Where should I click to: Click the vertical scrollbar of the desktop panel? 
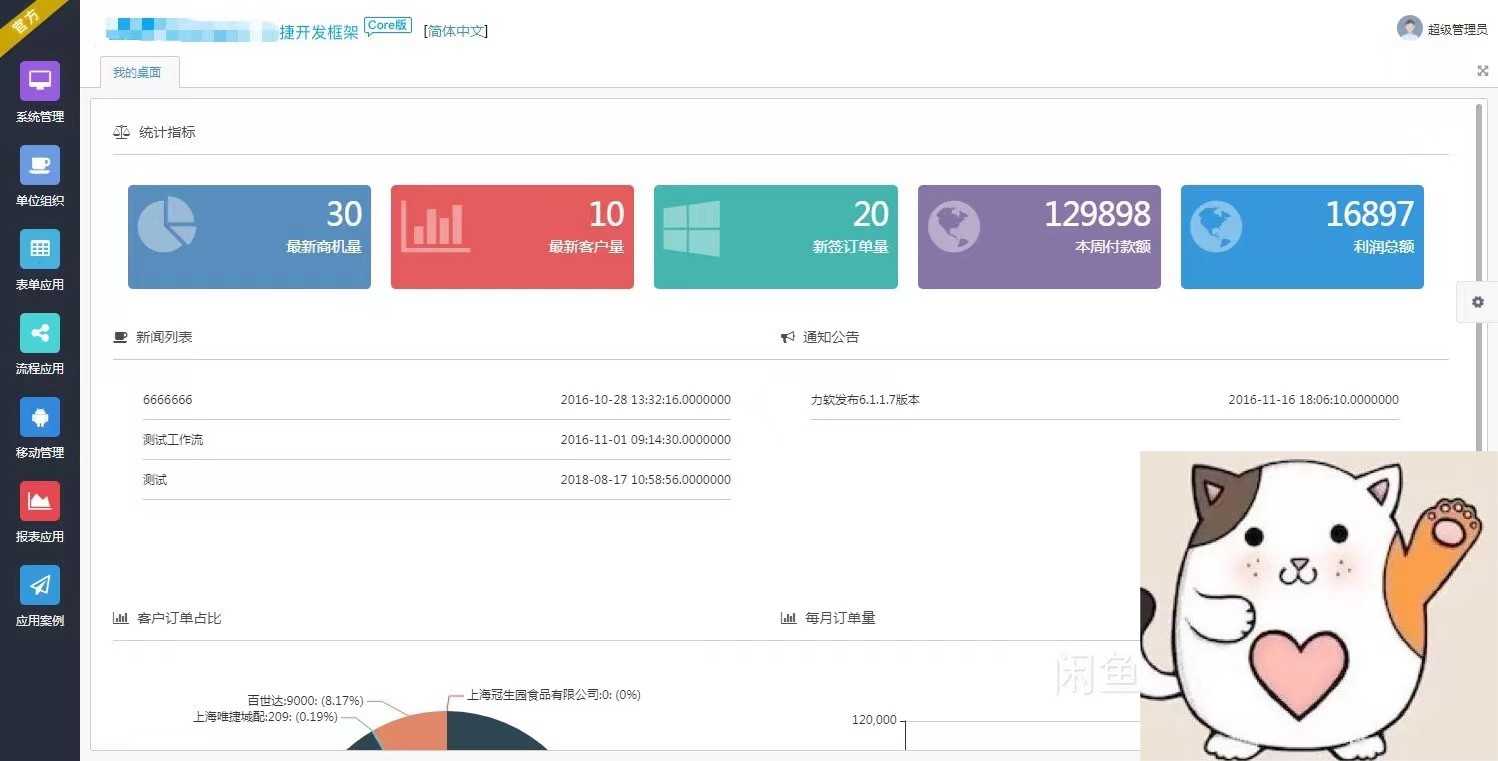point(1480,276)
